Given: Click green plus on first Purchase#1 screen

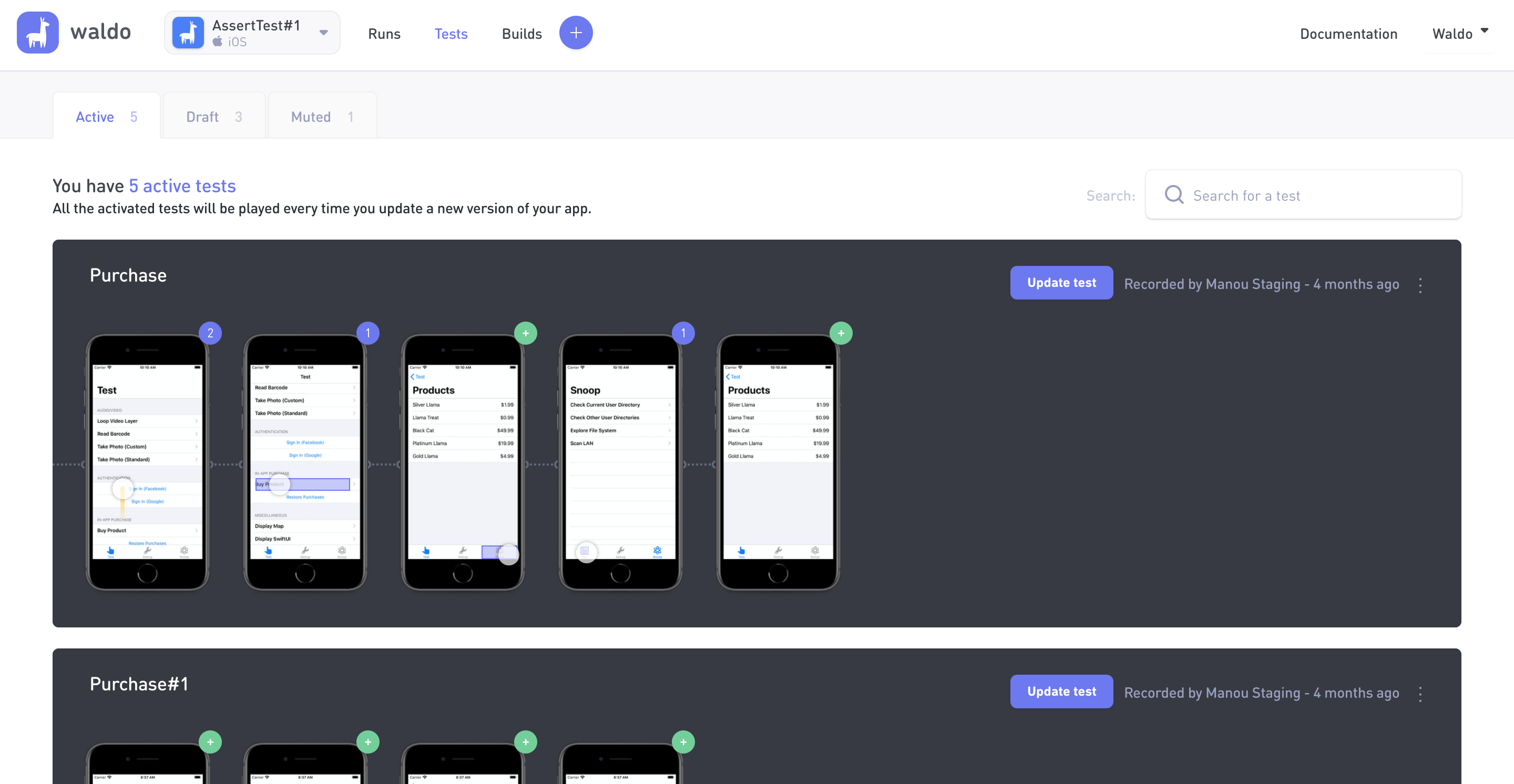Looking at the screenshot, I should pyautogui.click(x=210, y=742).
